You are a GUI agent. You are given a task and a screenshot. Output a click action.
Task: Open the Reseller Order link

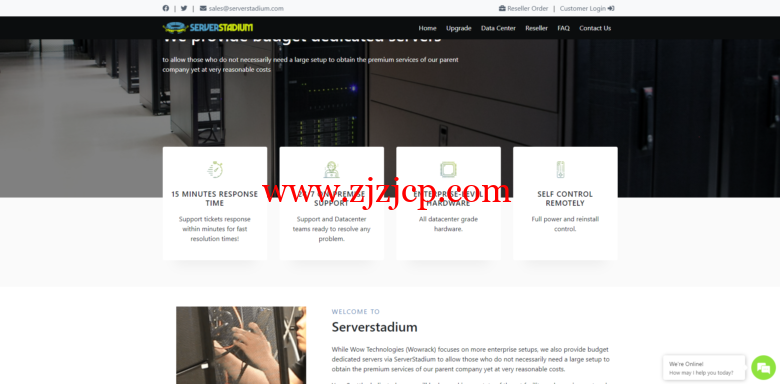pyautogui.click(x=528, y=8)
